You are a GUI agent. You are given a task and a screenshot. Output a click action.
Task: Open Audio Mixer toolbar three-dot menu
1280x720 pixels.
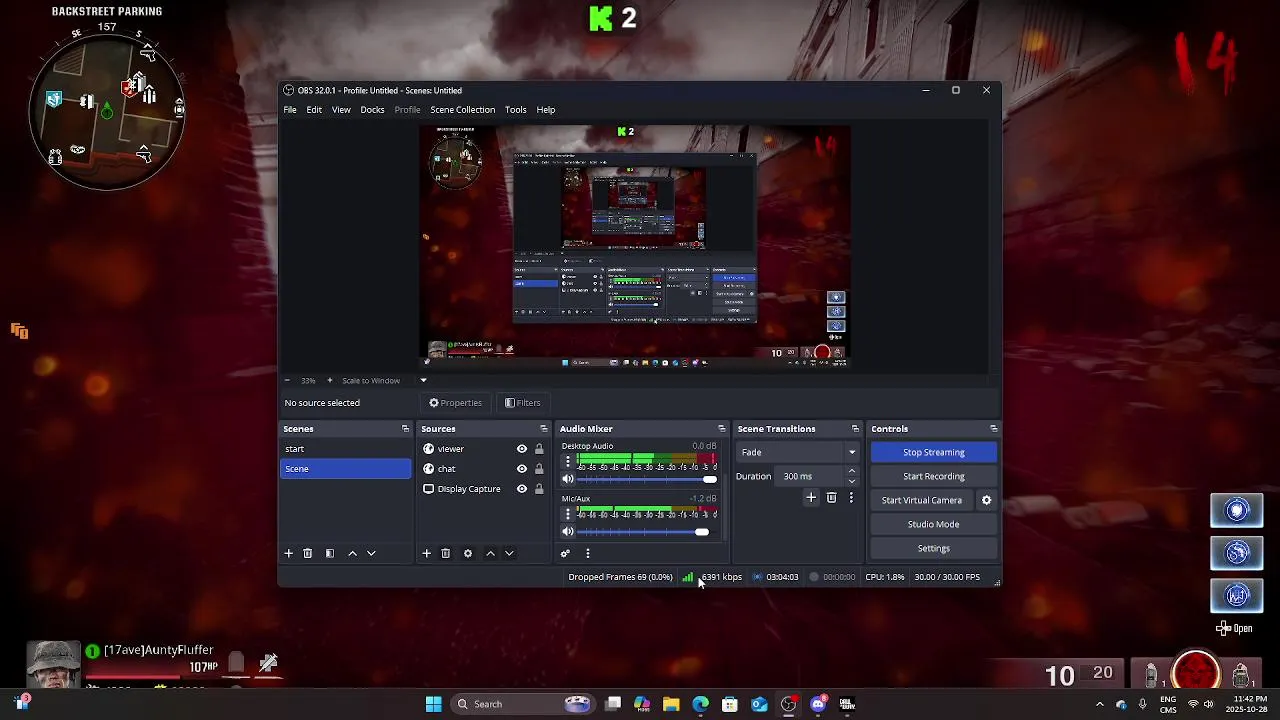[x=588, y=553]
